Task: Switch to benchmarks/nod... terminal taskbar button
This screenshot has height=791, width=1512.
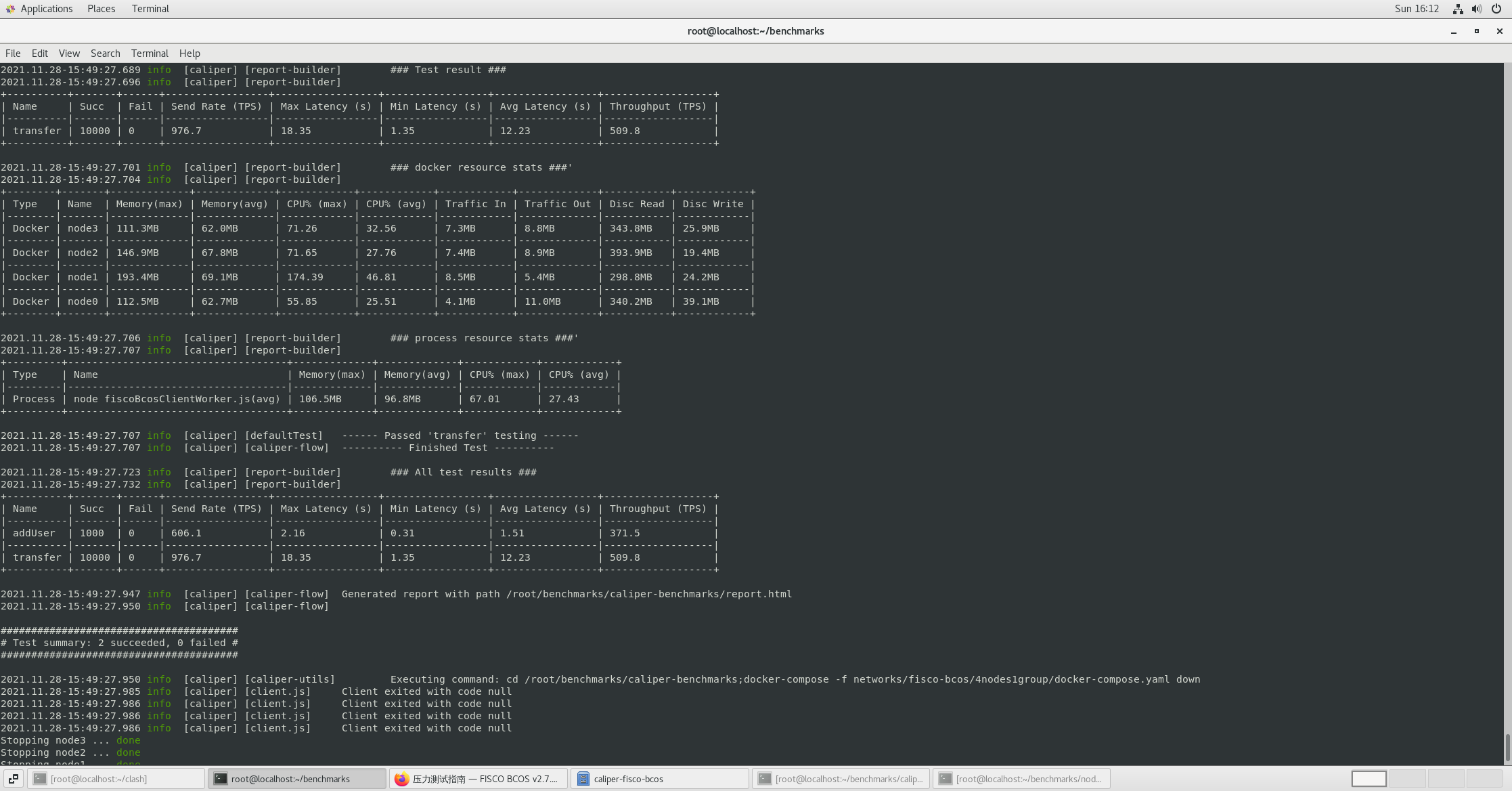Action: tap(1021, 779)
